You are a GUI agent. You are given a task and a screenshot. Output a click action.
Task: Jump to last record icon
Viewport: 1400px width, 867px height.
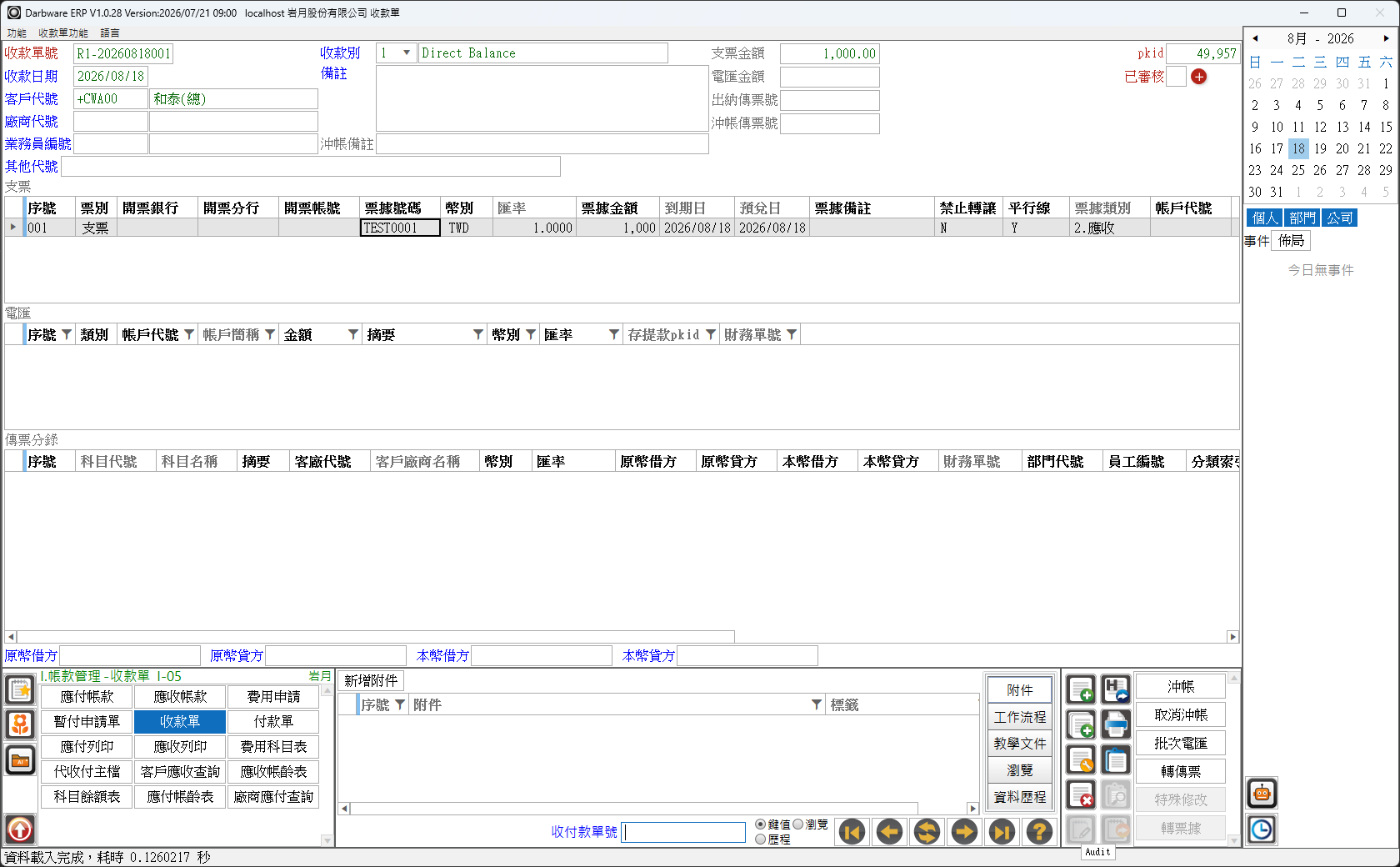(1002, 831)
